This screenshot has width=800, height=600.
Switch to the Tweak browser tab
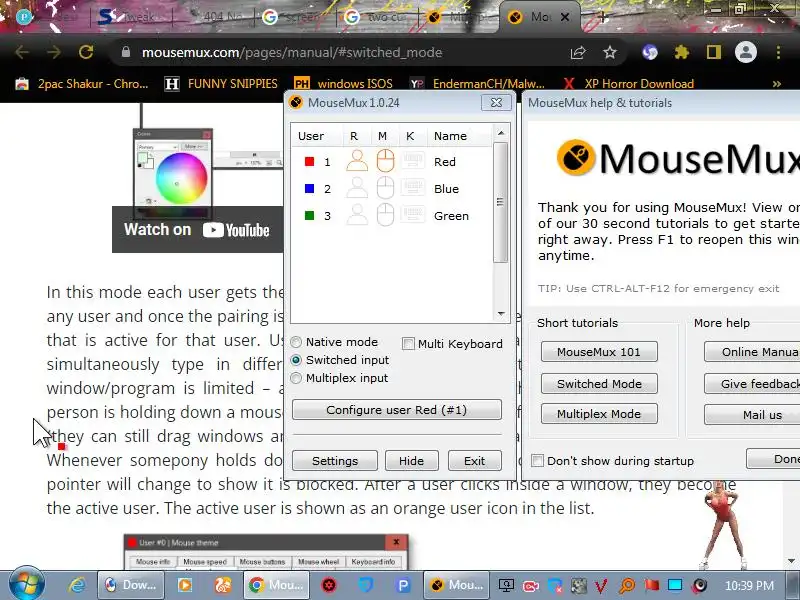[129, 17]
